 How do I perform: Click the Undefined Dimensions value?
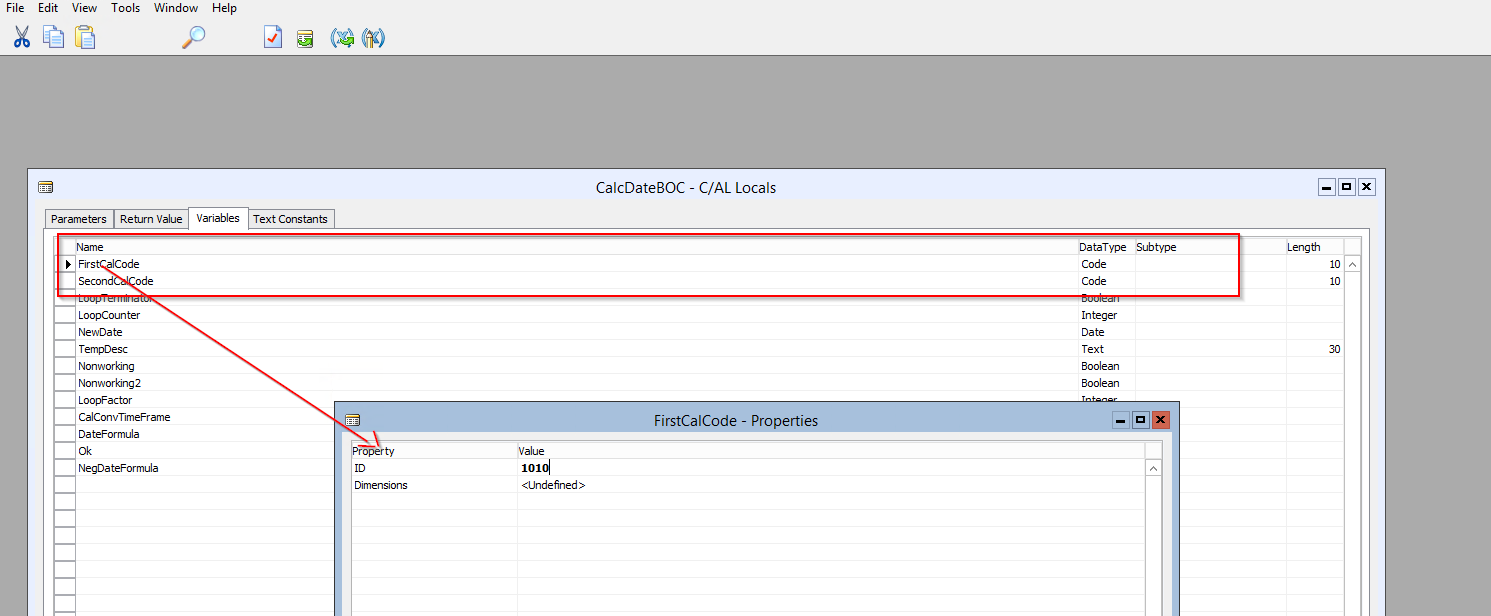[553, 484]
